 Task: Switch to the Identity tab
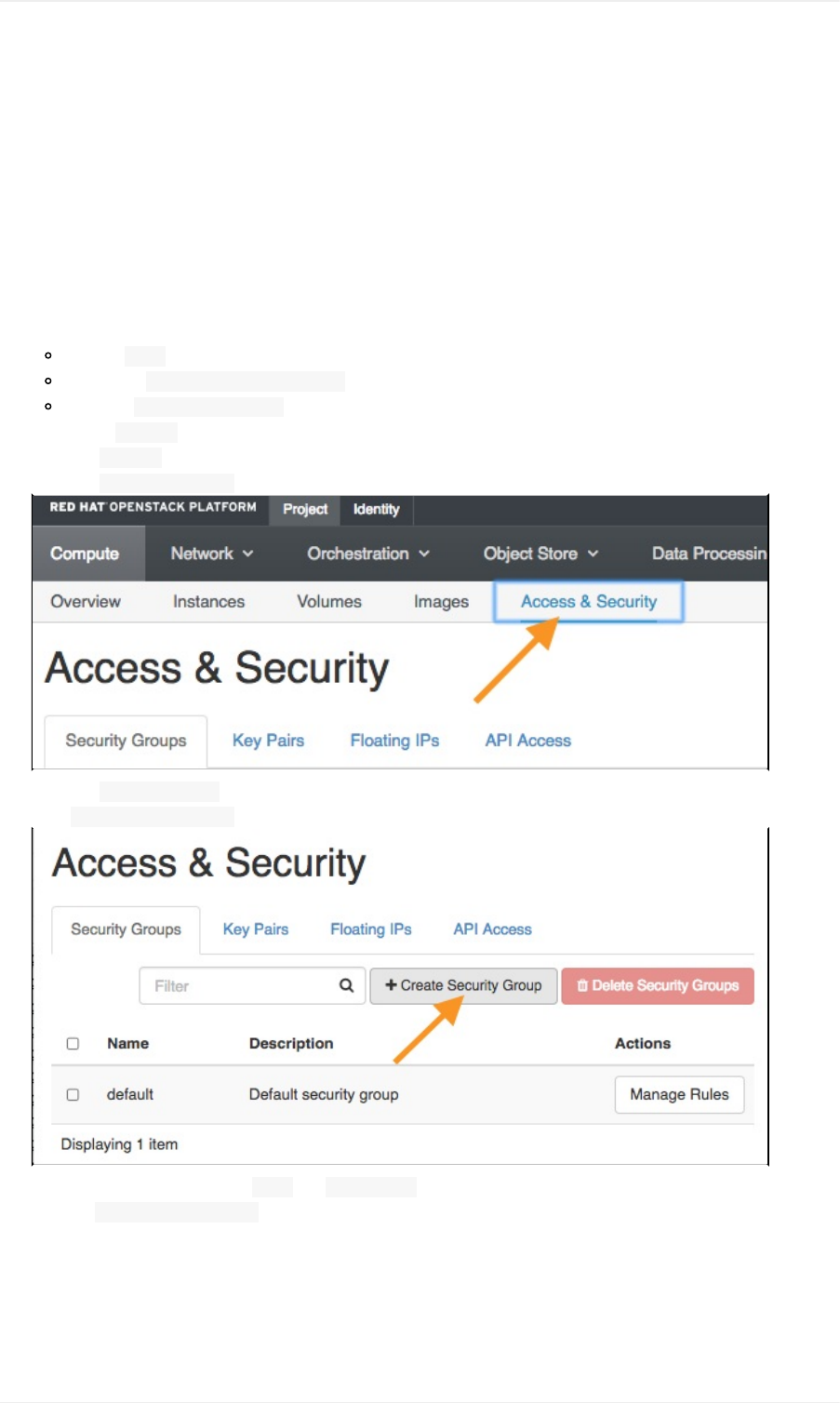(376, 510)
